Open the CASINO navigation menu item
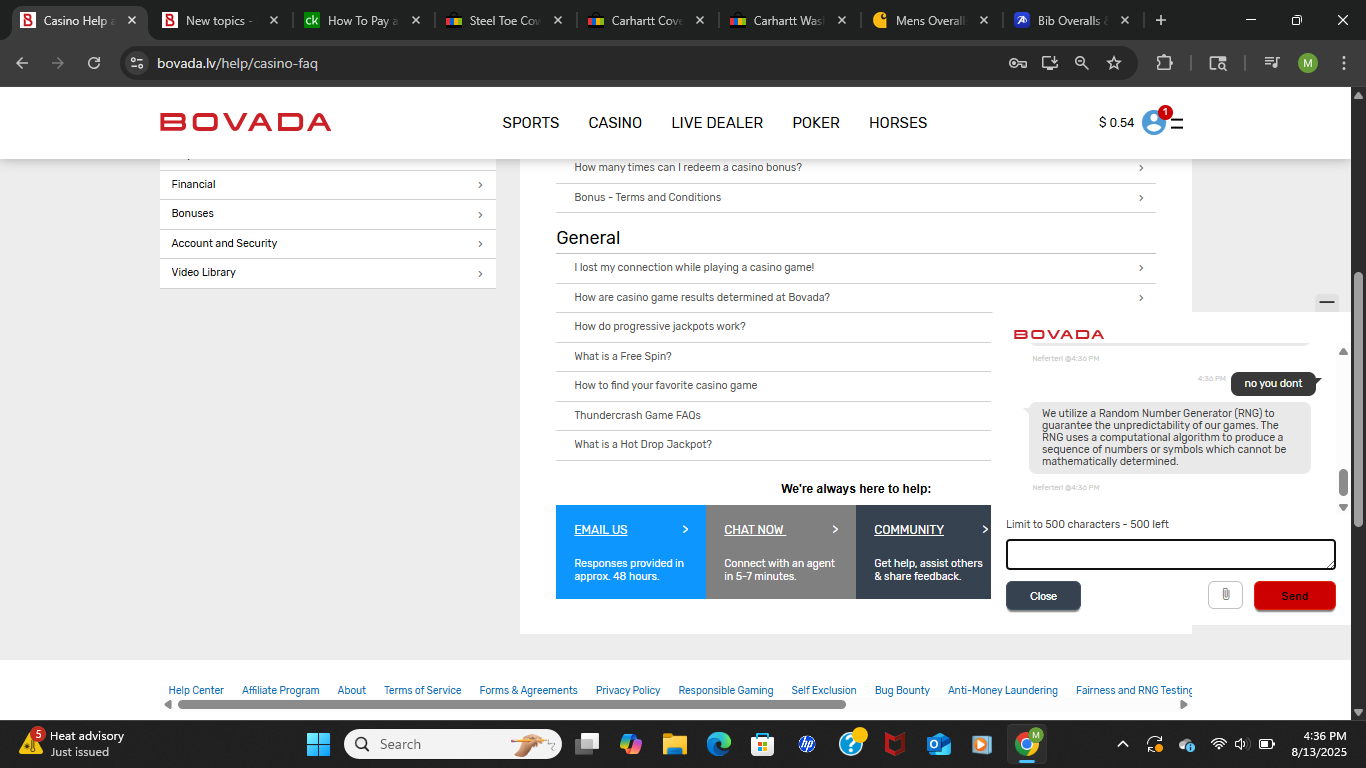Screen dimensions: 1366x768 tap(615, 123)
